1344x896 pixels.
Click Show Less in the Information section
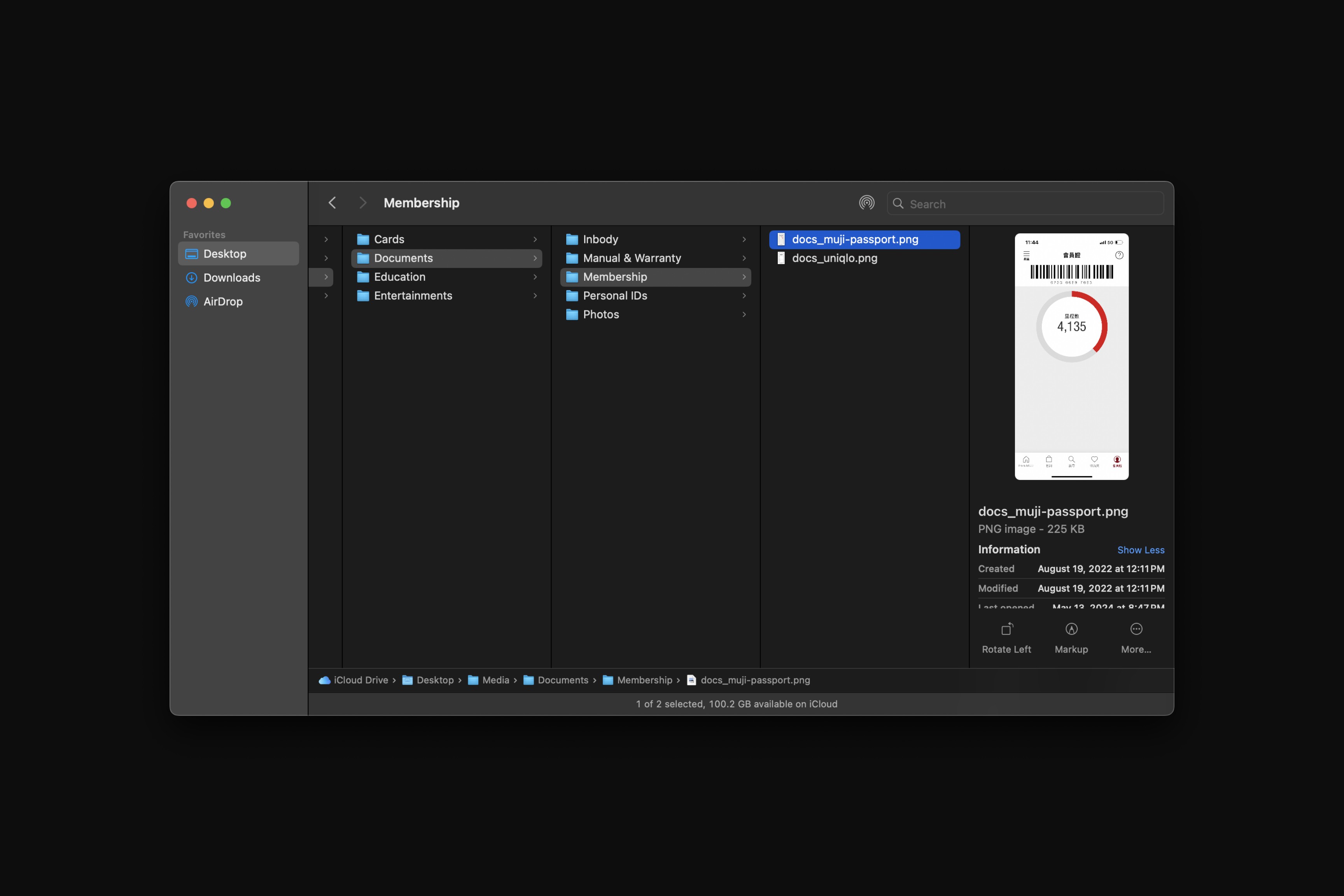coord(1140,550)
